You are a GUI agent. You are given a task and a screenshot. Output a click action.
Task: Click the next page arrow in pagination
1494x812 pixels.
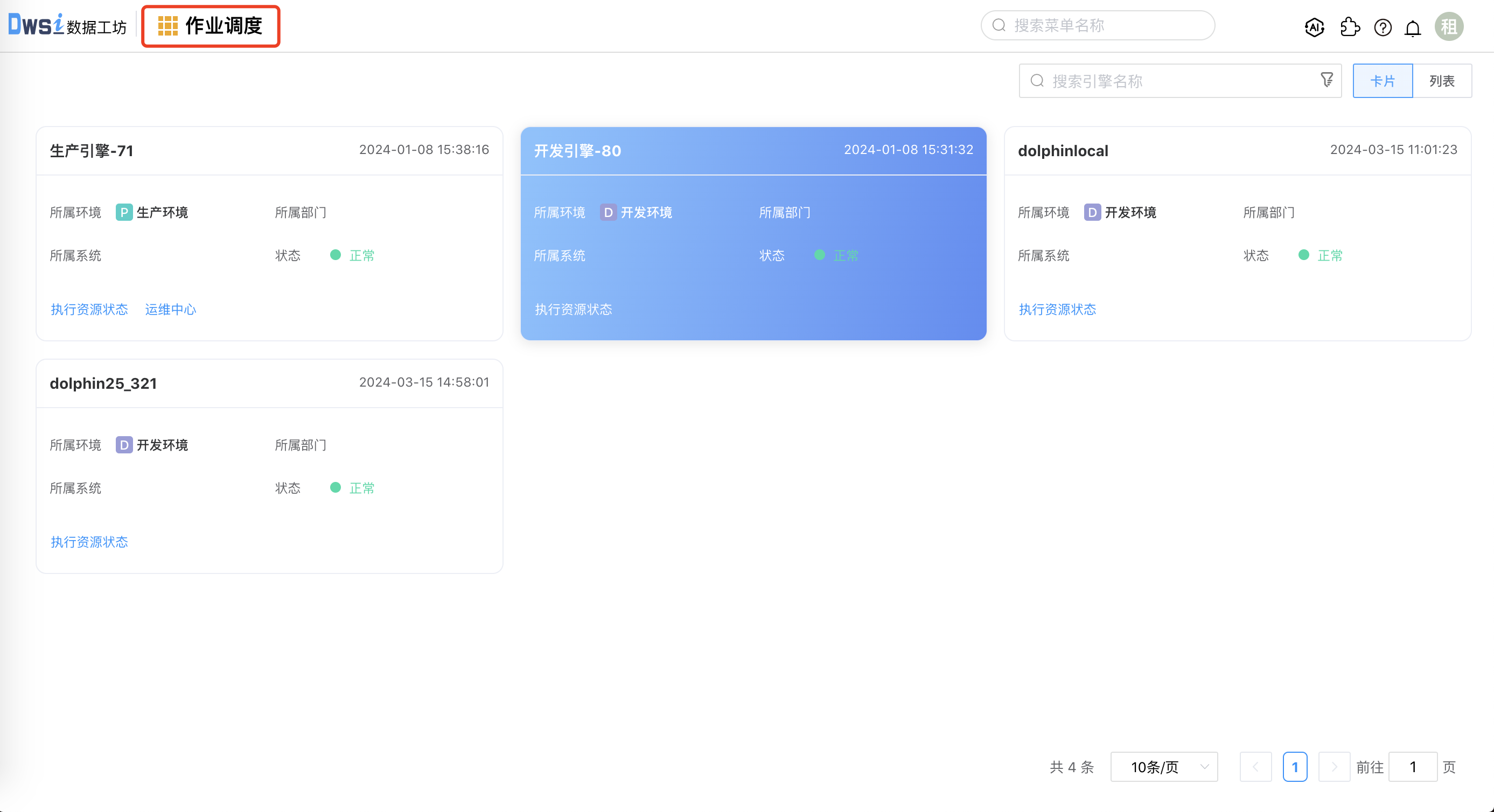1335,766
